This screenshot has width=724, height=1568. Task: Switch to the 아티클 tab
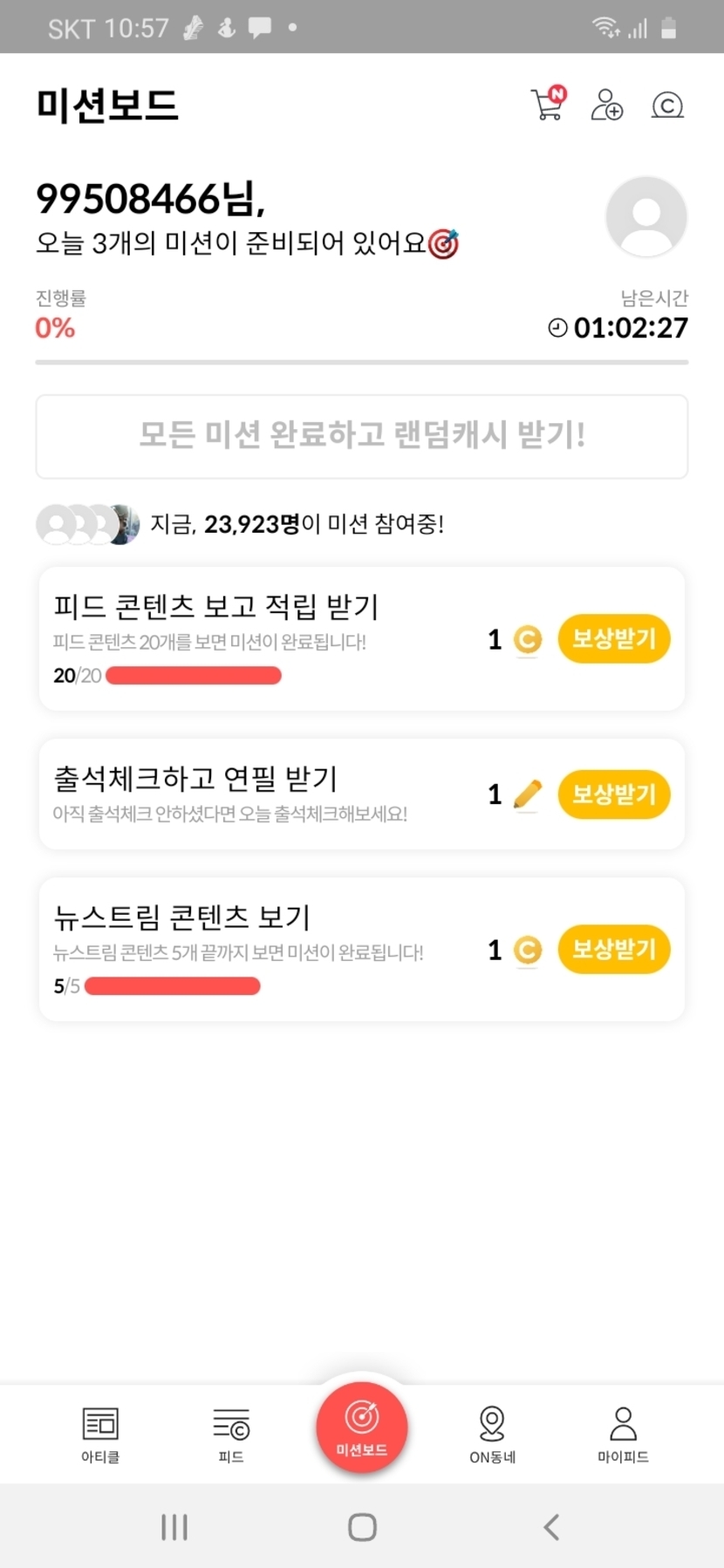[100, 1435]
